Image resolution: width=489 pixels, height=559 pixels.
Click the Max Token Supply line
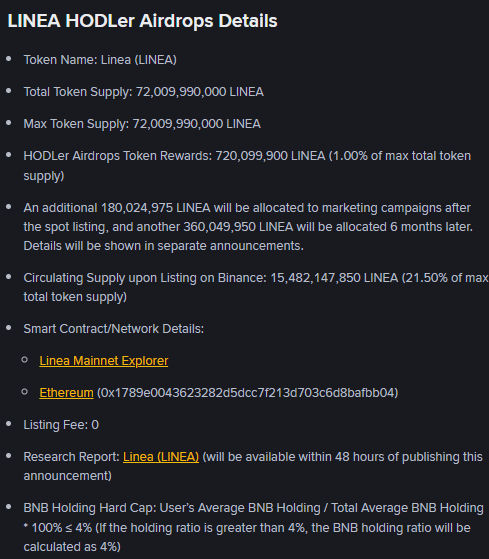142,124
